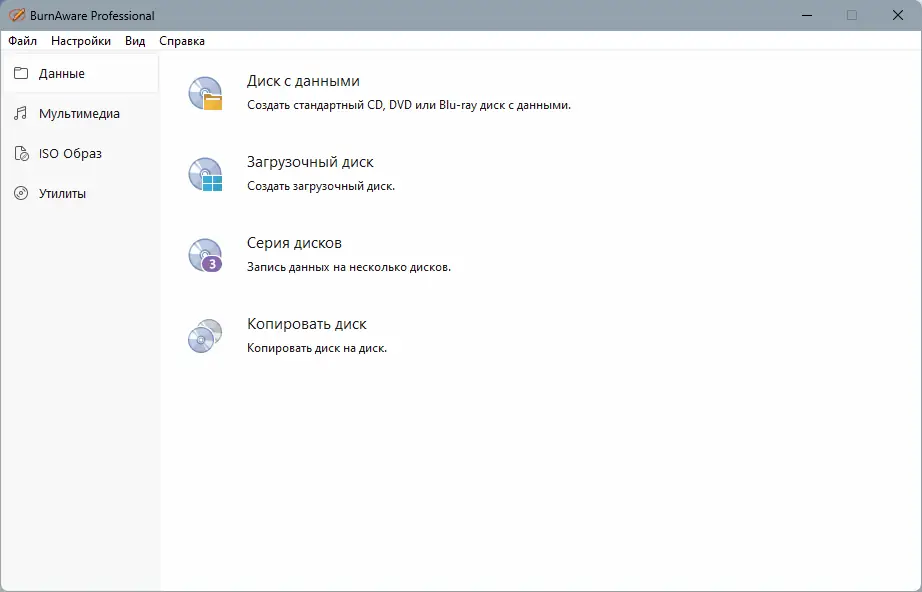Start the Серия дисков tool
Viewport: 922px width, 592px height.
[295, 243]
